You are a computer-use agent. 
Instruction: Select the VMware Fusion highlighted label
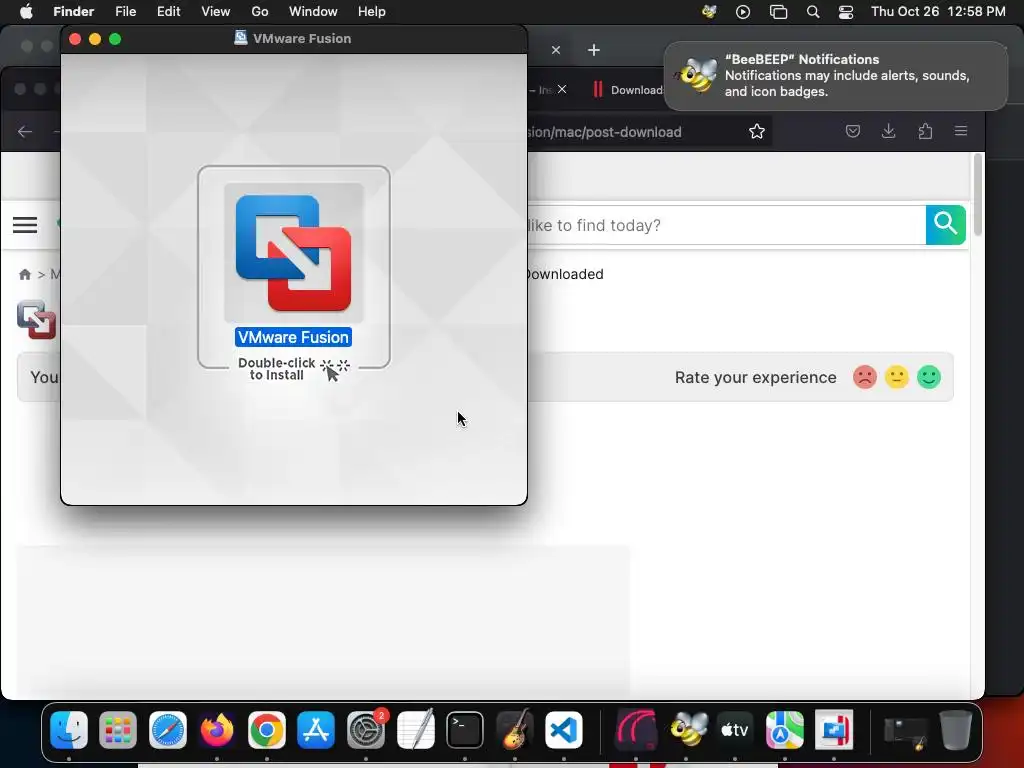(x=293, y=337)
